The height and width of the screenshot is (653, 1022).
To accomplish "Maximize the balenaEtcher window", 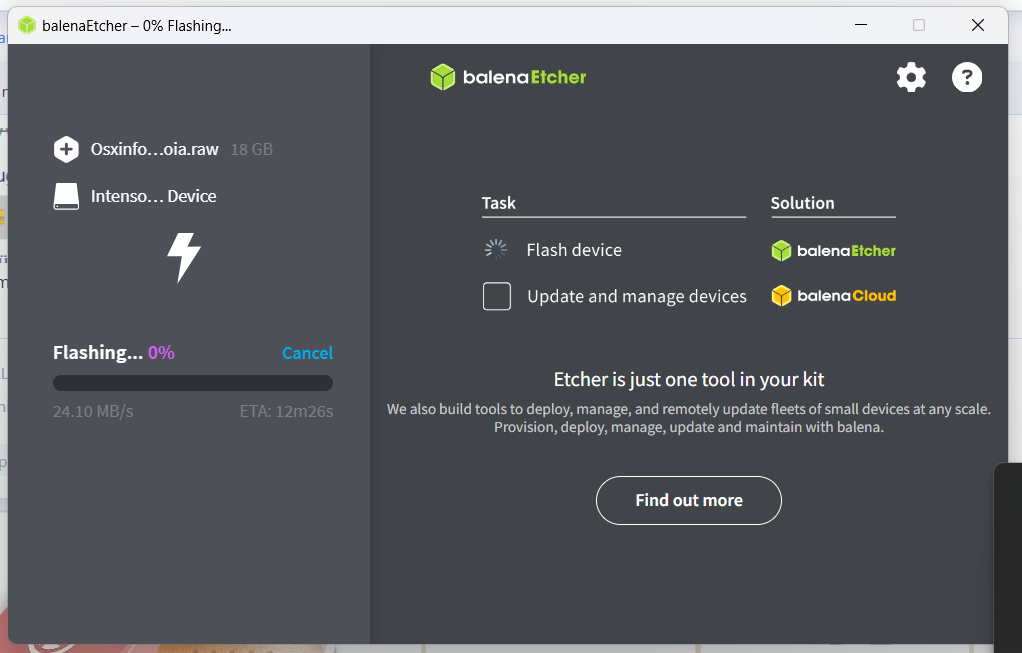I will pos(919,25).
